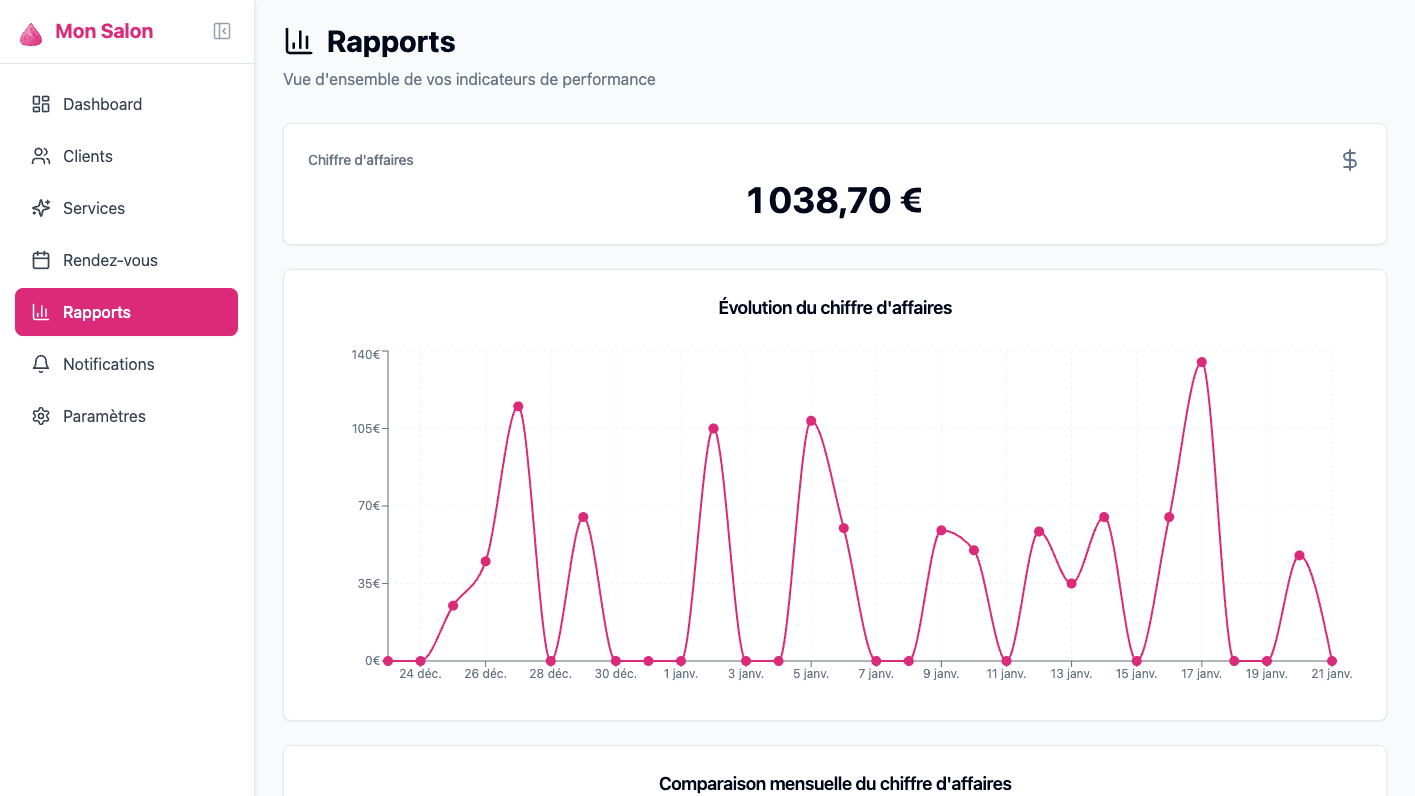
Task: Collapse the sidebar with the panel toggle
Action: (221, 31)
